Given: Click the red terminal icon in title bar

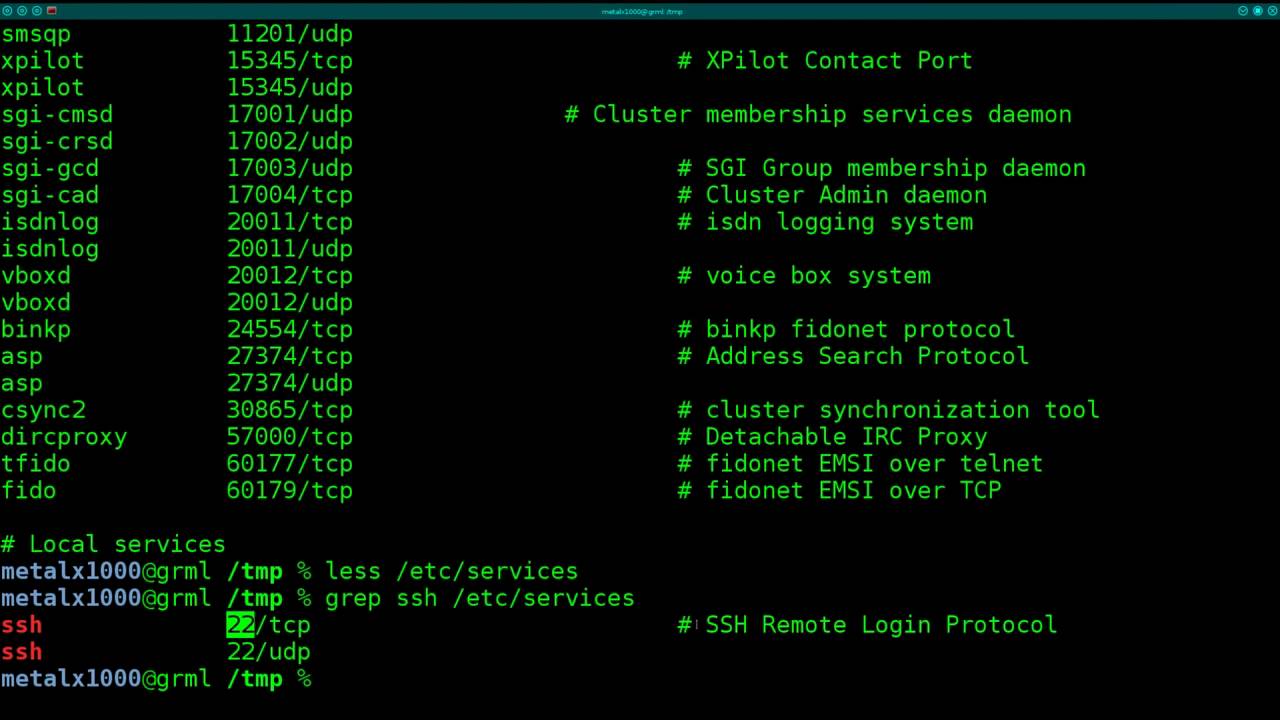Looking at the screenshot, I should point(52,11).
